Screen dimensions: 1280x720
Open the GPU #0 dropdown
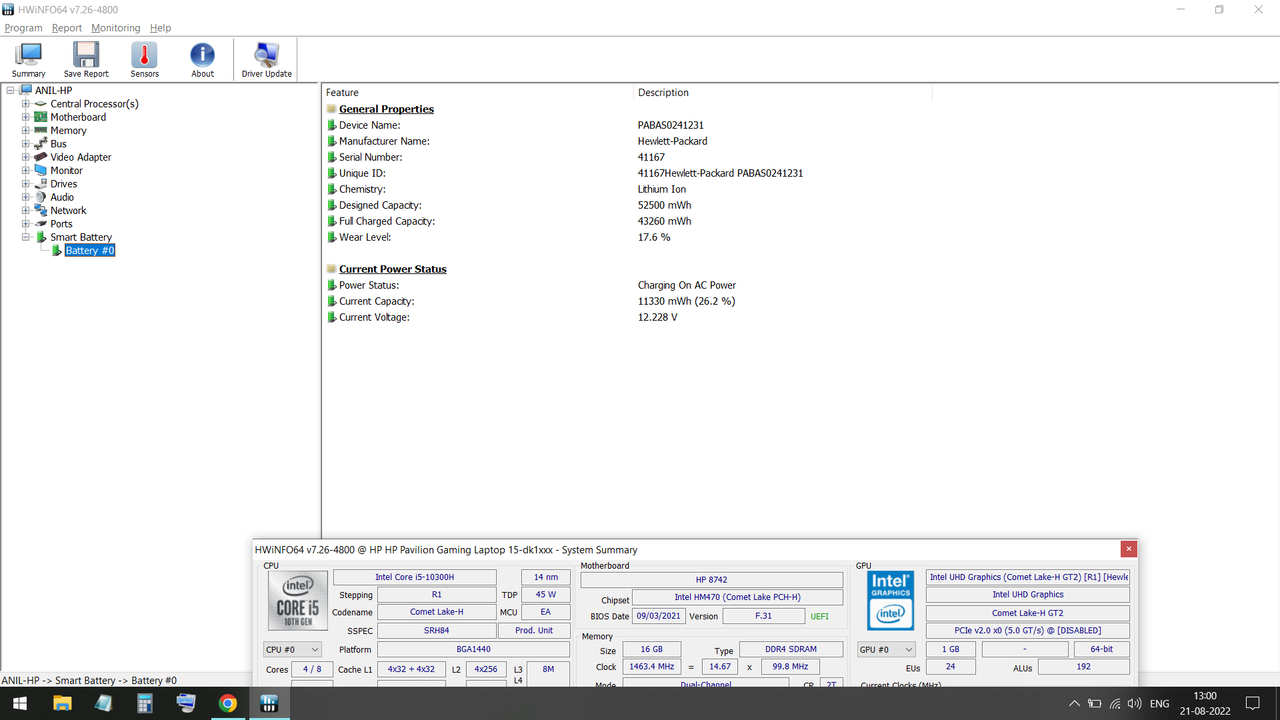(x=886, y=649)
